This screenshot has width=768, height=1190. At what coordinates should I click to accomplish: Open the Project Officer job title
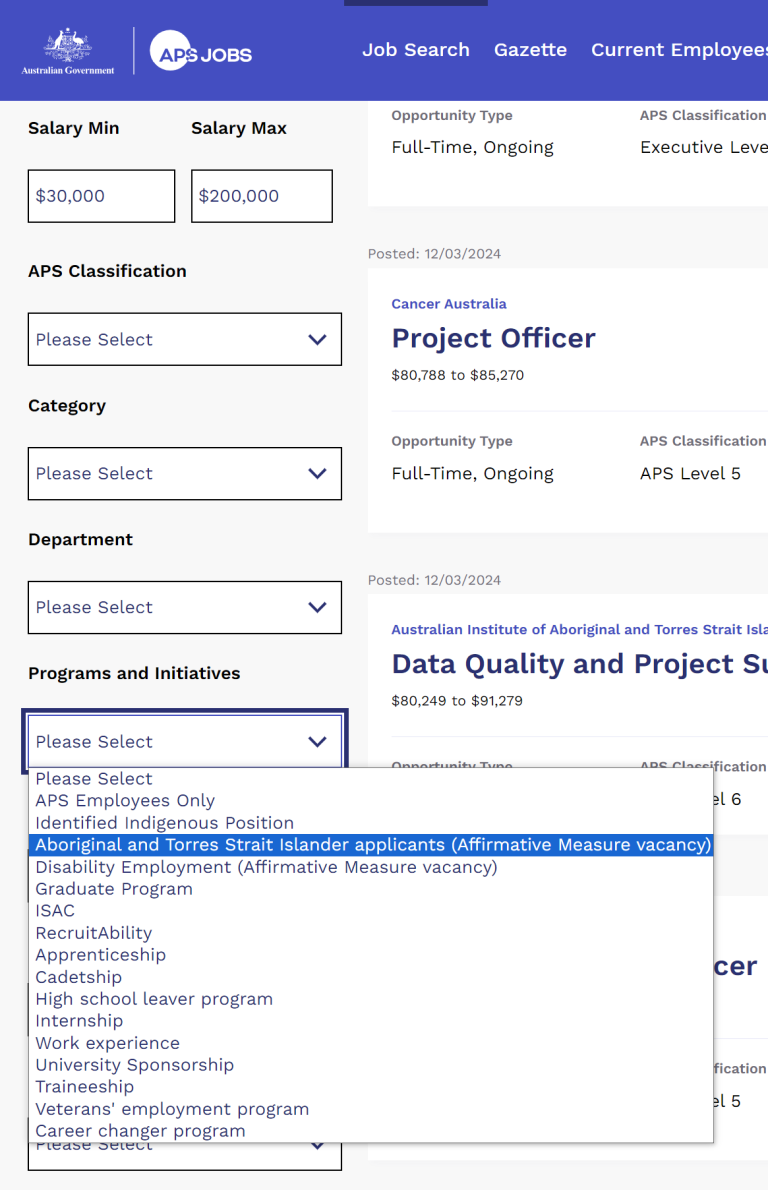493,338
